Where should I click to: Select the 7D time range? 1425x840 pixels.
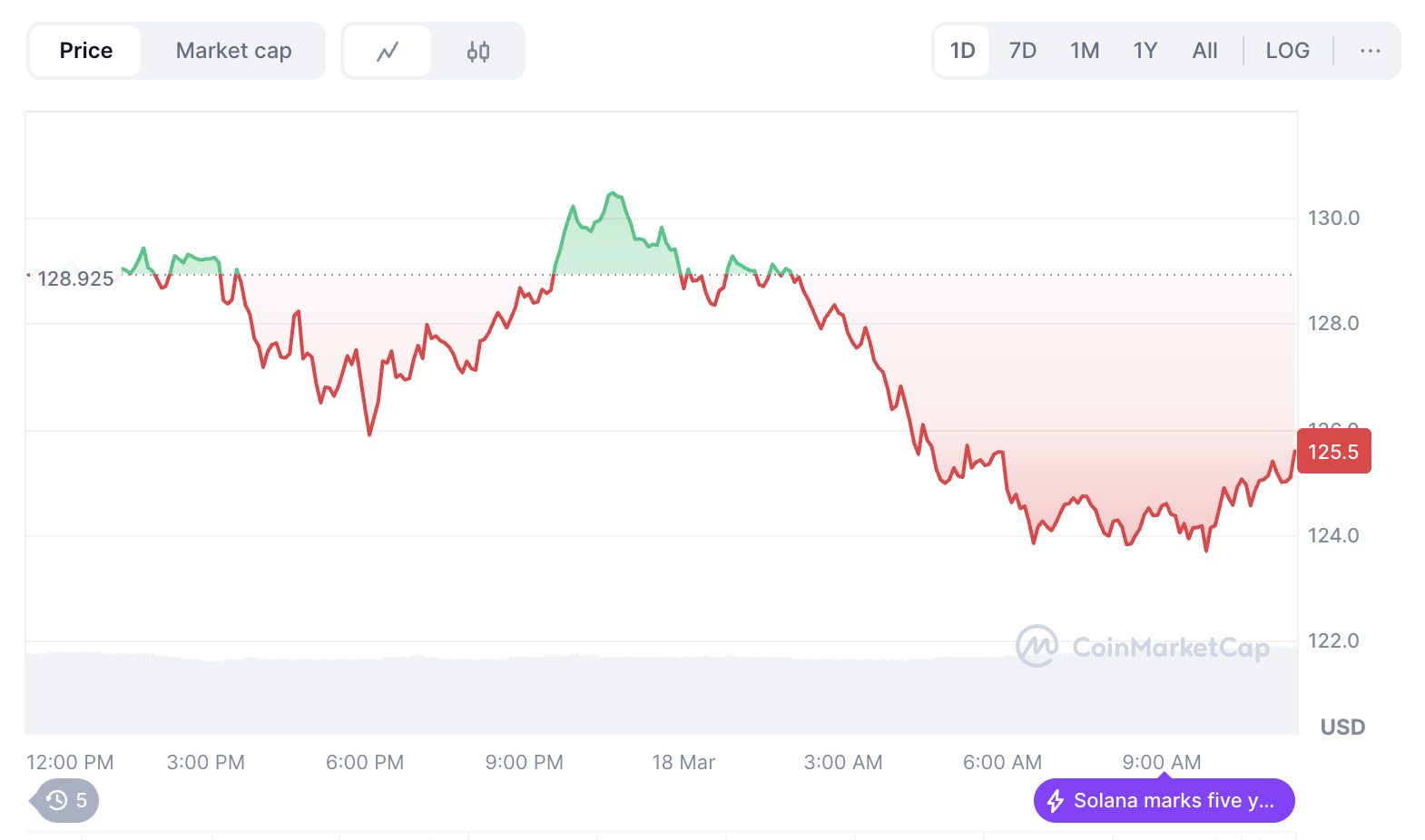tap(1022, 51)
